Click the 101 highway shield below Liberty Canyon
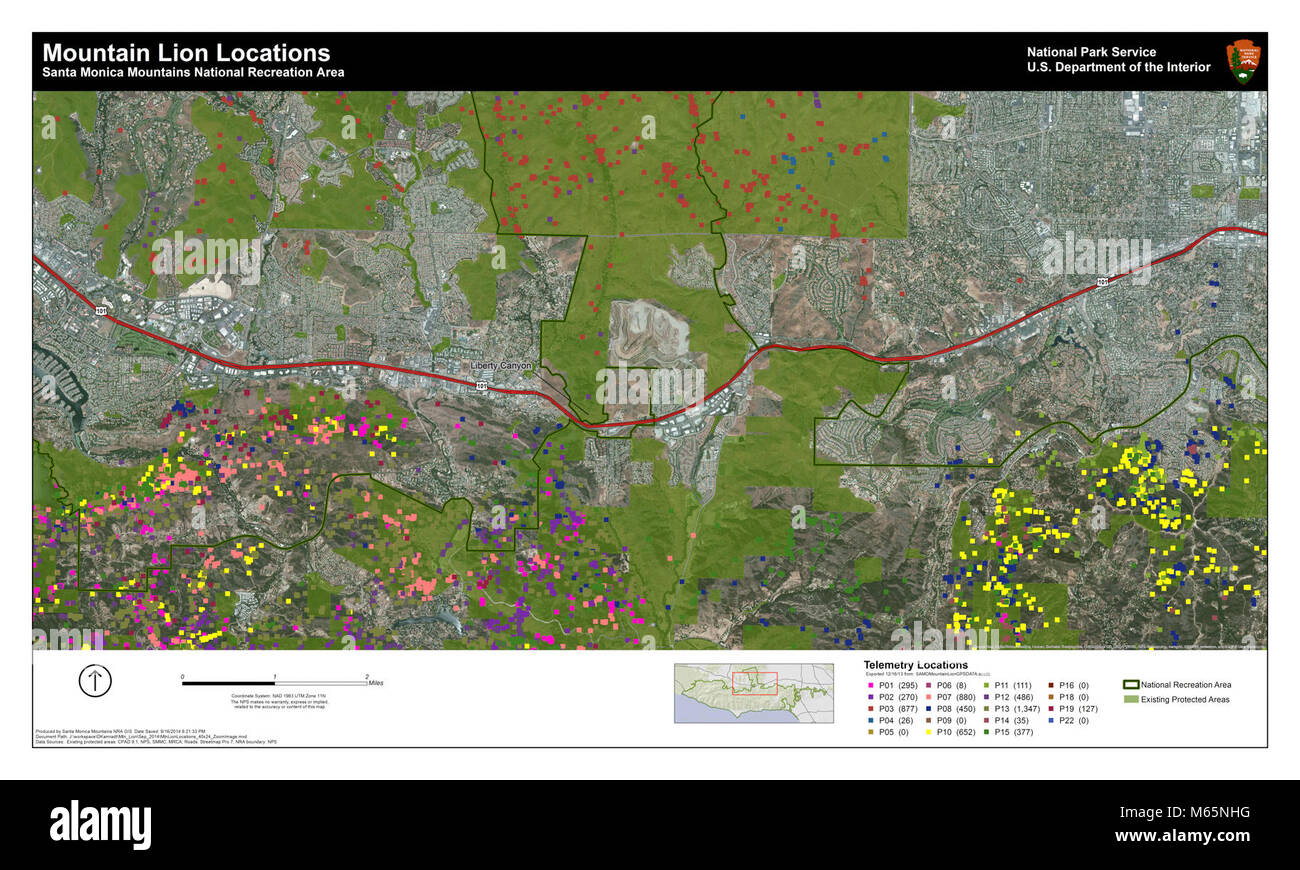The height and width of the screenshot is (870, 1300). coord(482,384)
